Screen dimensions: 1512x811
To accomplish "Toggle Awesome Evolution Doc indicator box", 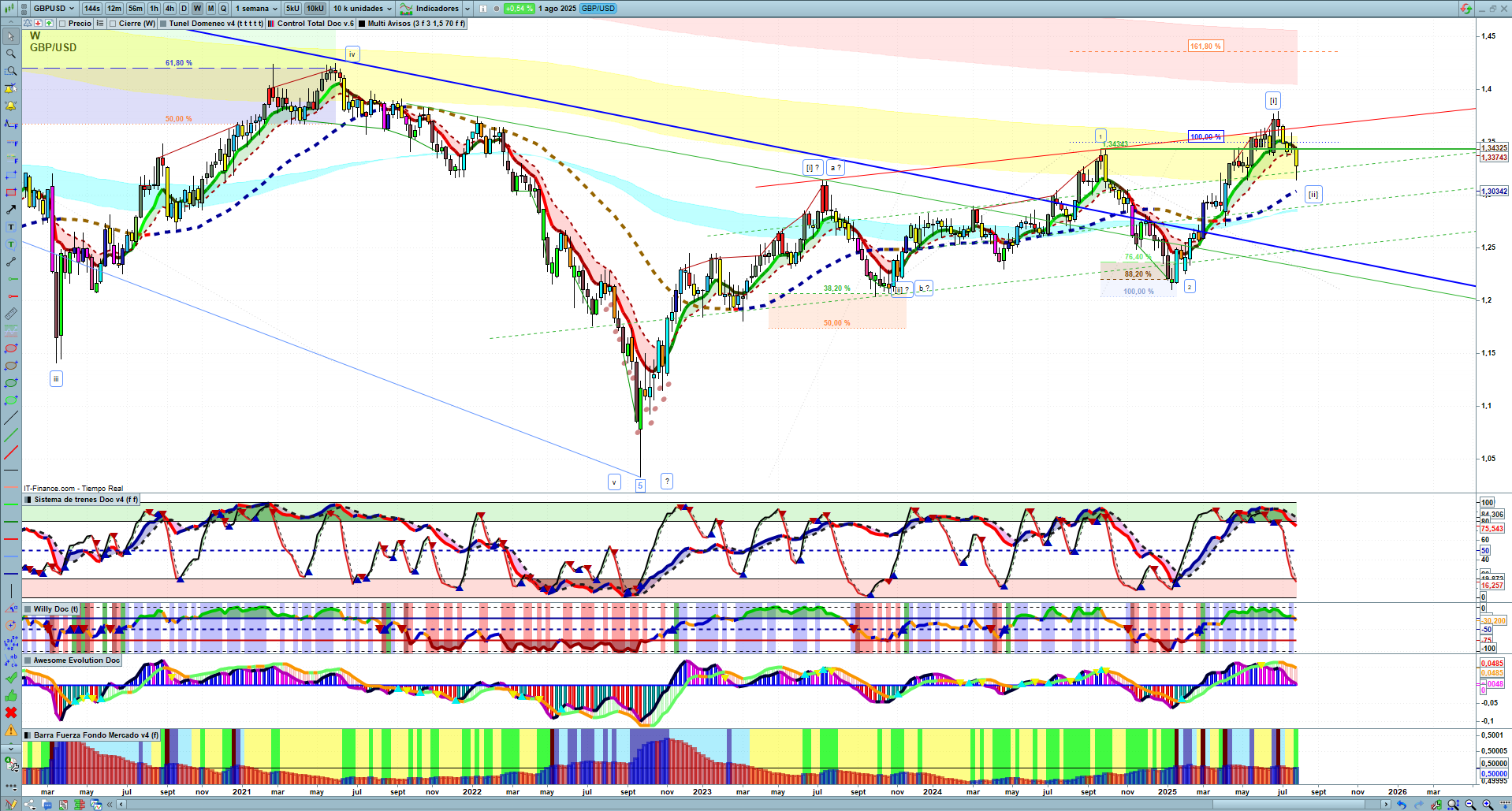I will (x=28, y=660).
